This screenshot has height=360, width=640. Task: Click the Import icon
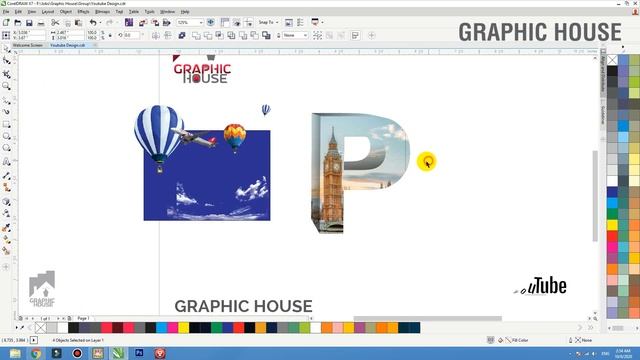click(143, 23)
